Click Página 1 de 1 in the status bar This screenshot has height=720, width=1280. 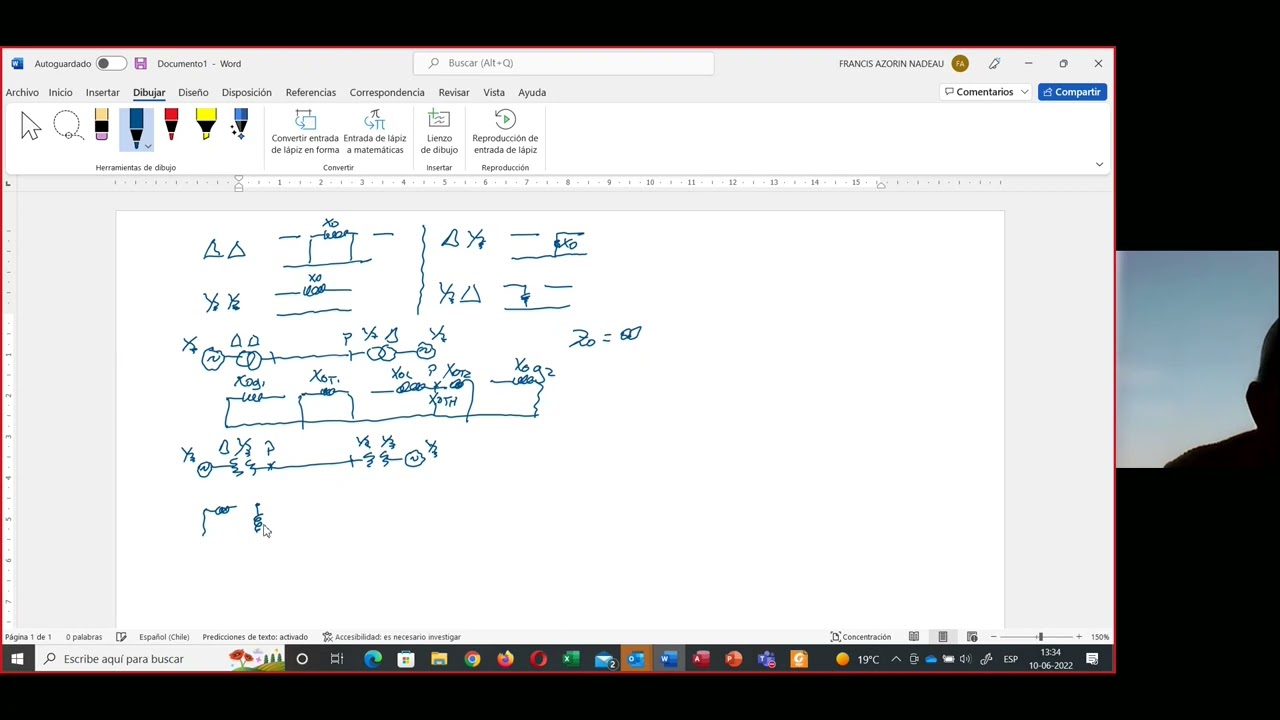pyautogui.click(x=28, y=637)
